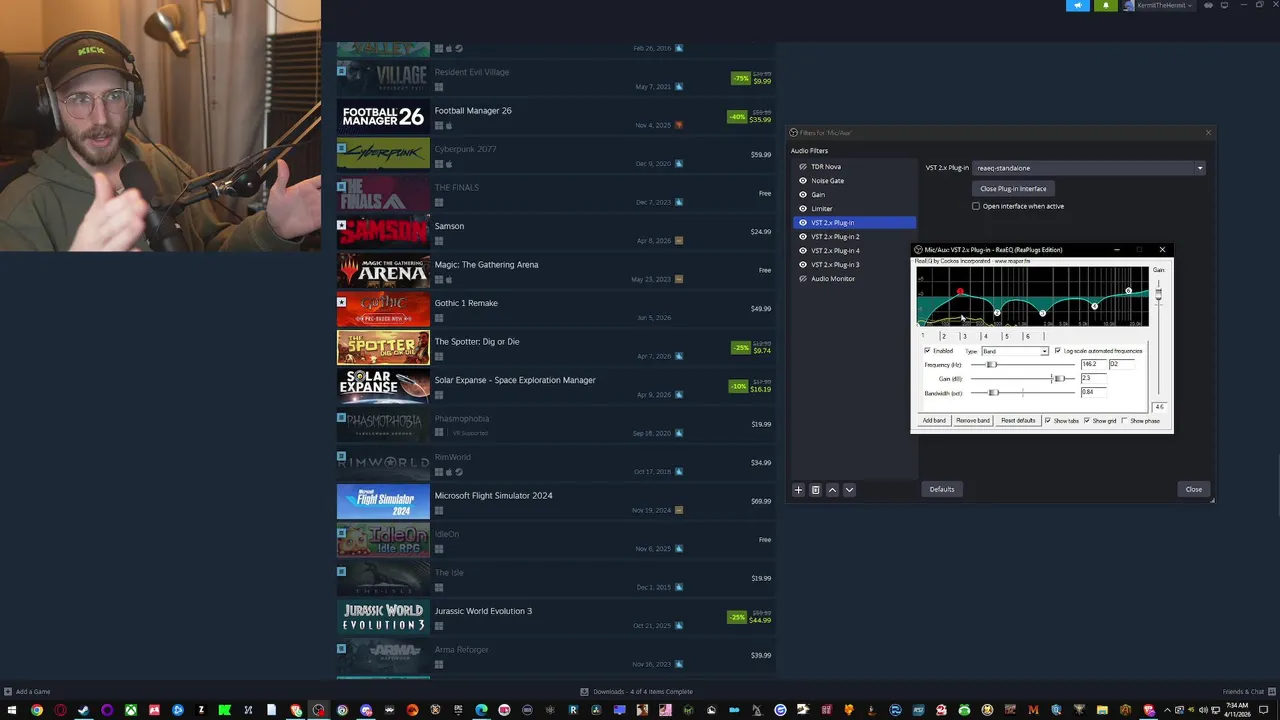Click the Frequency value field showing 146.2
Image resolution: width=1280 pixels, height=720 pixels.
tap(1093, 364)
